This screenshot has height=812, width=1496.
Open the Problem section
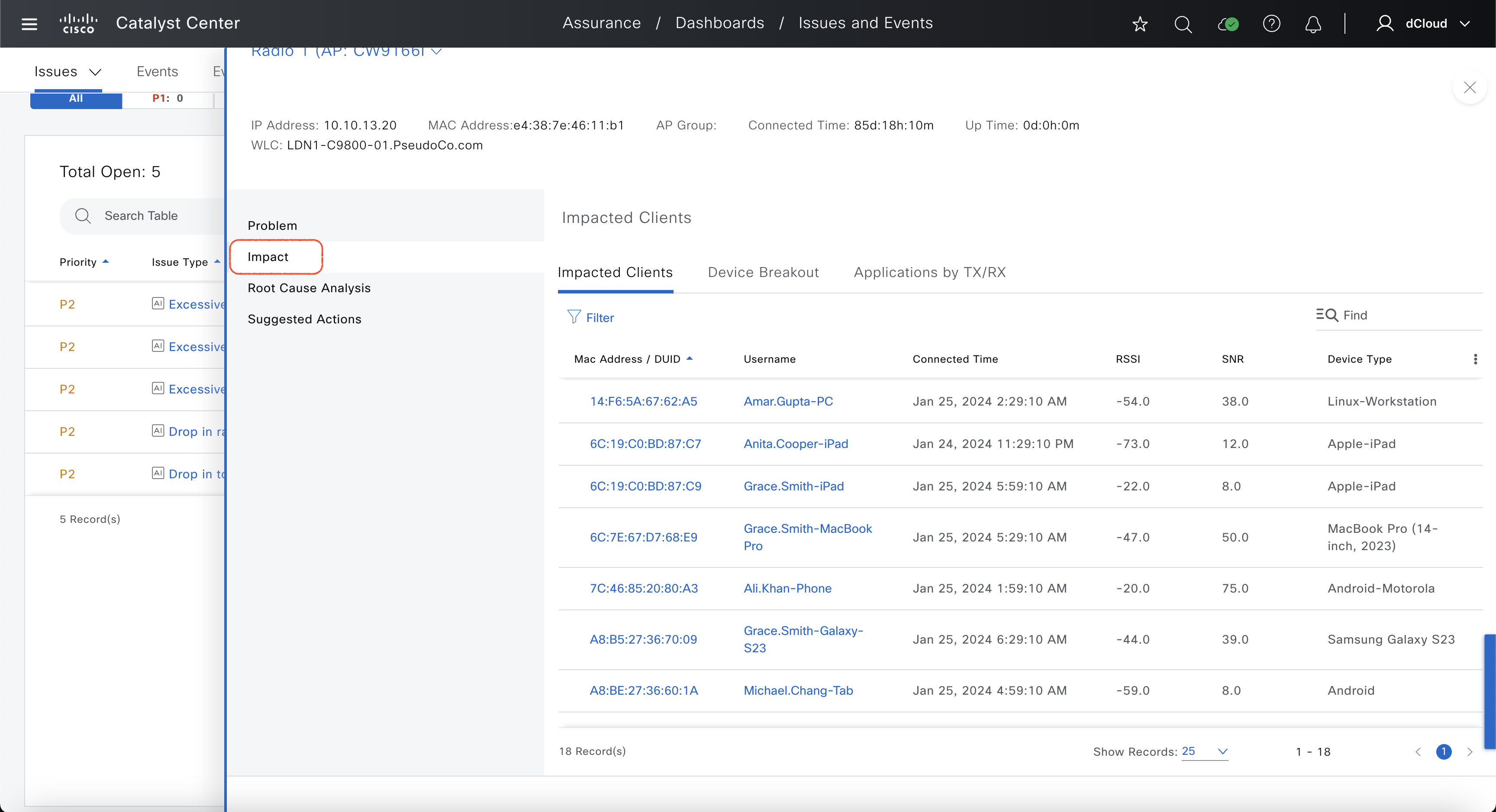pyautogui.click(x=272, y=226)
